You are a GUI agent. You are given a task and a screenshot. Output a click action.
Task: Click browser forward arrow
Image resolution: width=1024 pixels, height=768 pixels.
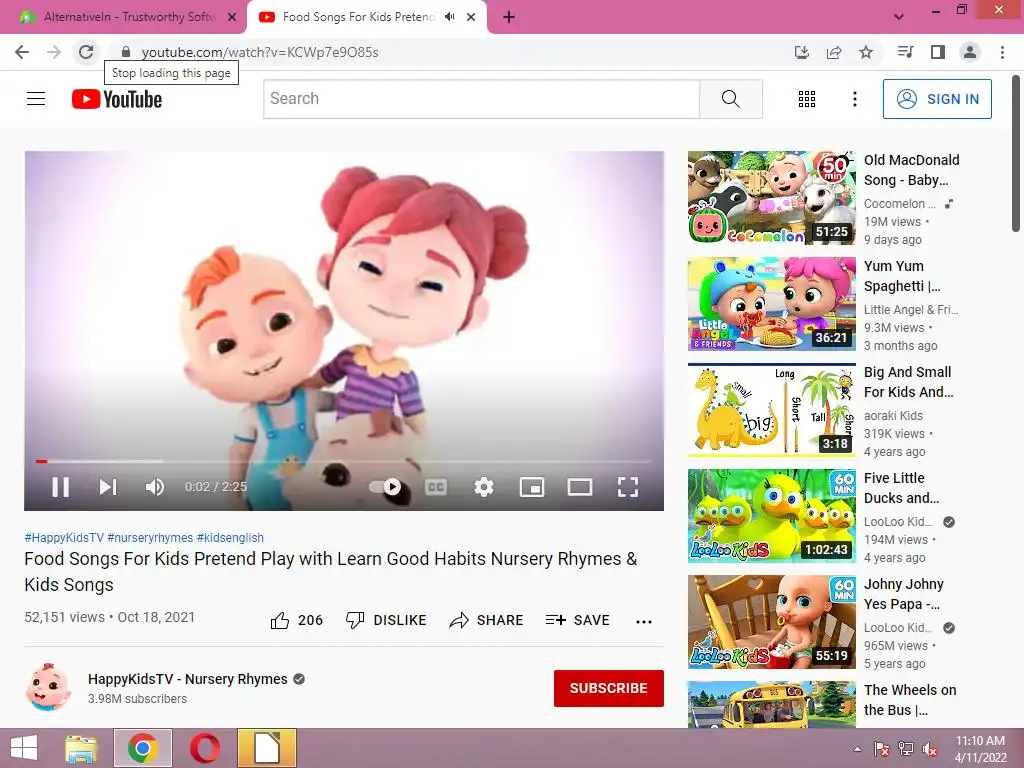click(54, 52)
